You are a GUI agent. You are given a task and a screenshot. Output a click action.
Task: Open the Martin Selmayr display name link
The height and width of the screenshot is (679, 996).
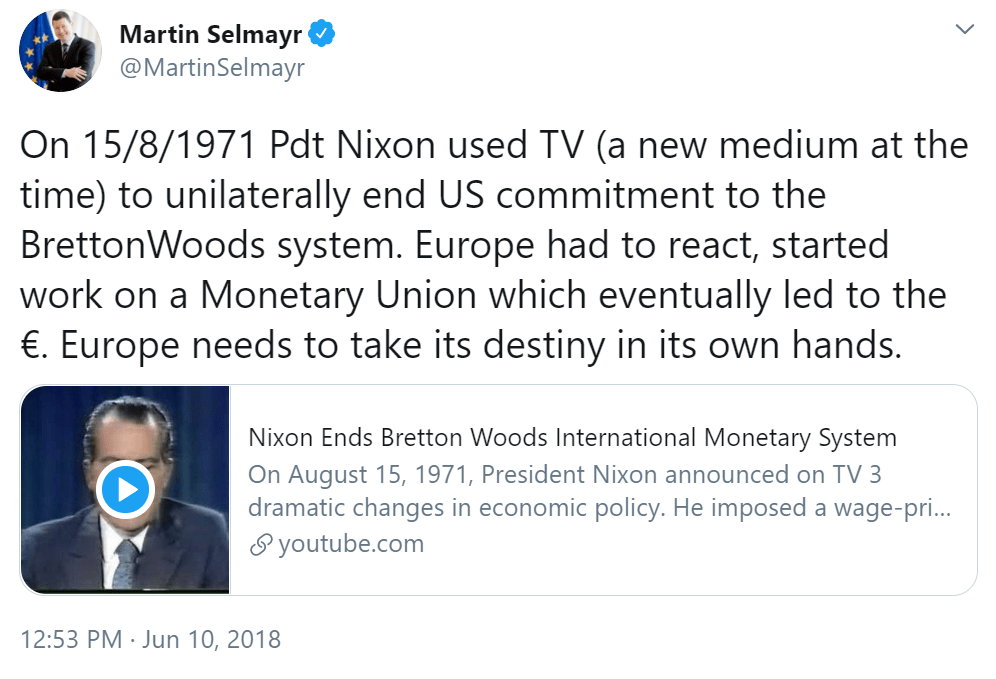[211, 35]
